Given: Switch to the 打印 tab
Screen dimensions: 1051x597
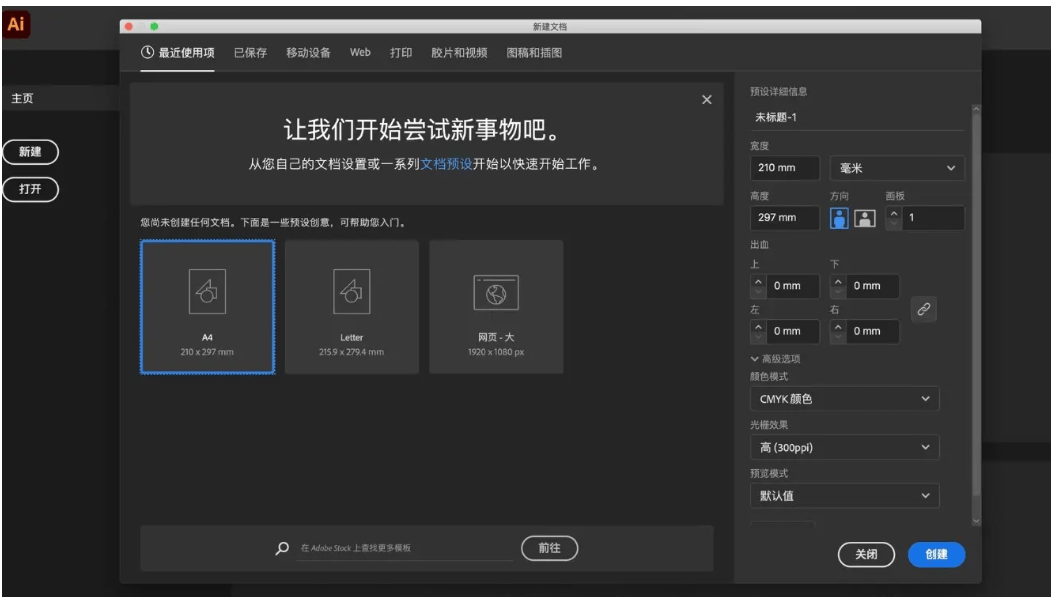Looking at the screenshot, I should point(401,52).
